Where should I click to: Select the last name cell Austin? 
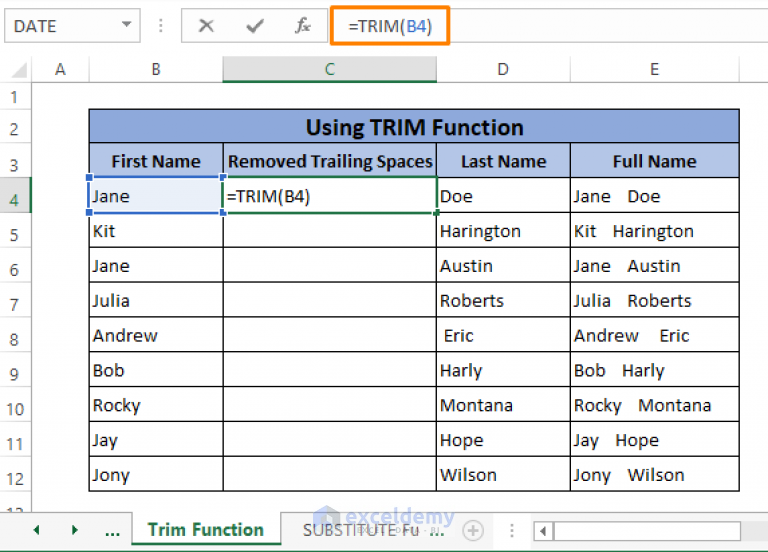(x=503, y=265)
